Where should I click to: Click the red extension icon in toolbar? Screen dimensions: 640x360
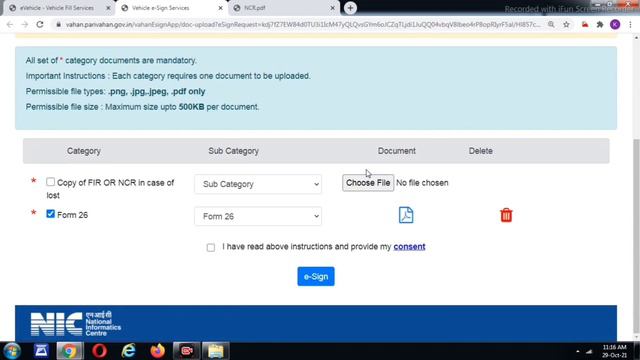click(585, 24)
